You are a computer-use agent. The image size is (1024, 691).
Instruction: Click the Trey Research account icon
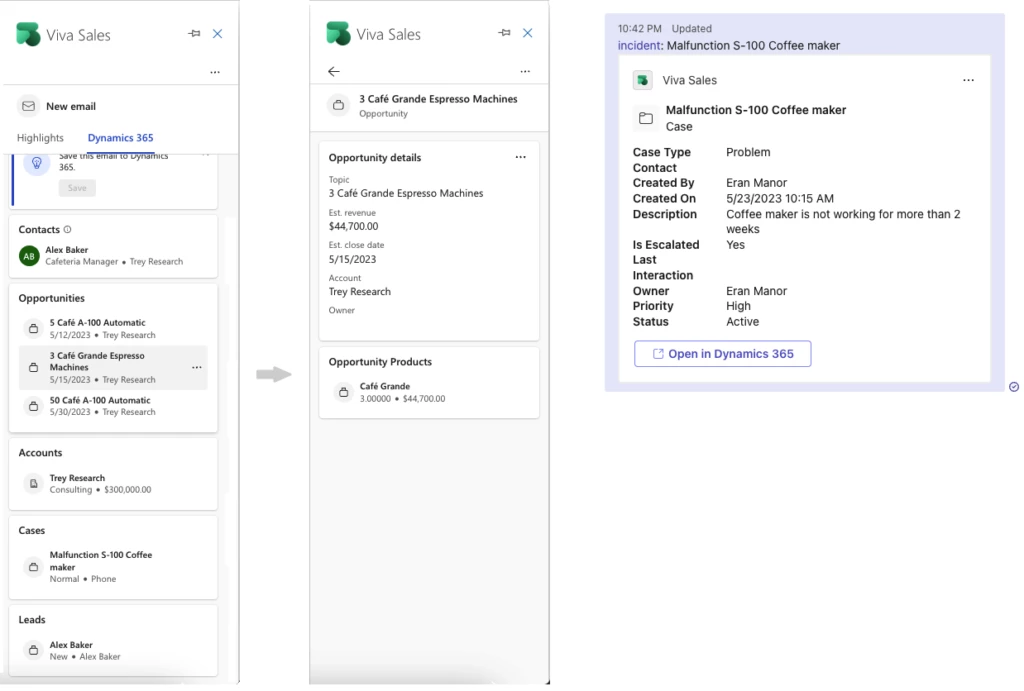click(x=32, y=483)
